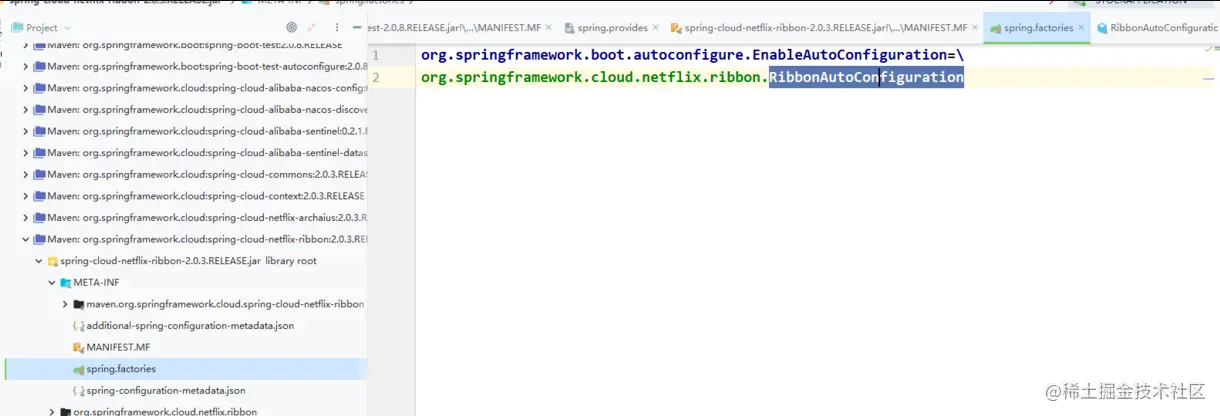Image resolution: width=1220 pixels, height=416 pixels.
Task: Click JSON icon of spring-configuration-metadata.json
Action: pos(78,390)
